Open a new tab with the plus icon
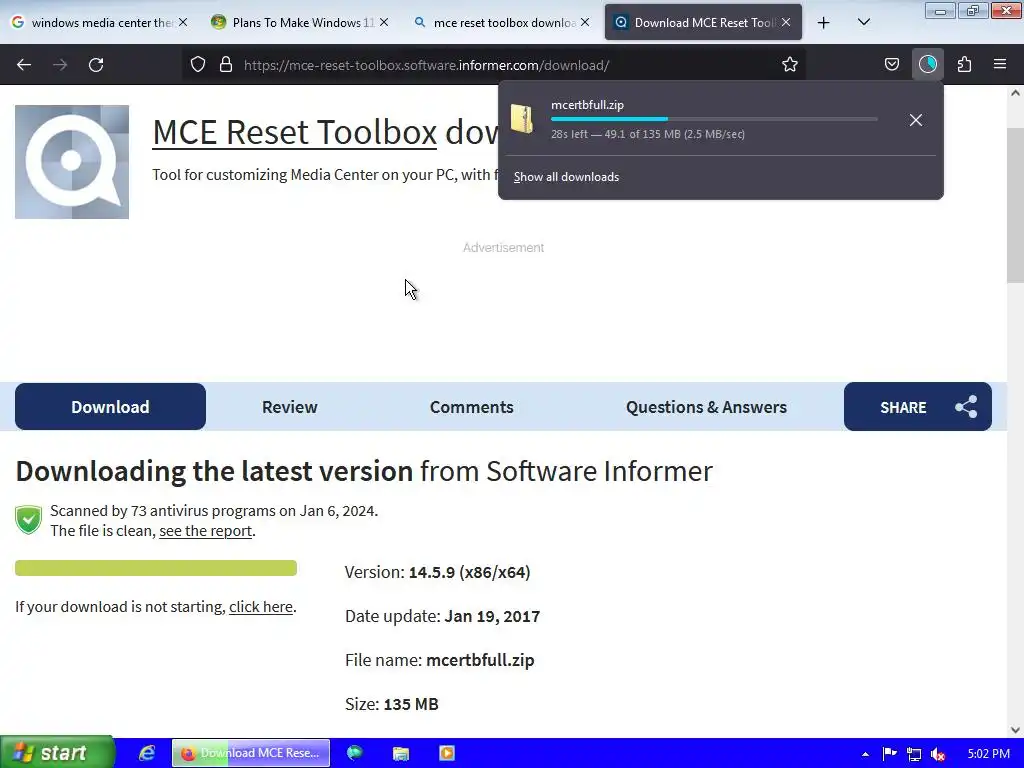1024x768 pixels. (x=824, y=23)
